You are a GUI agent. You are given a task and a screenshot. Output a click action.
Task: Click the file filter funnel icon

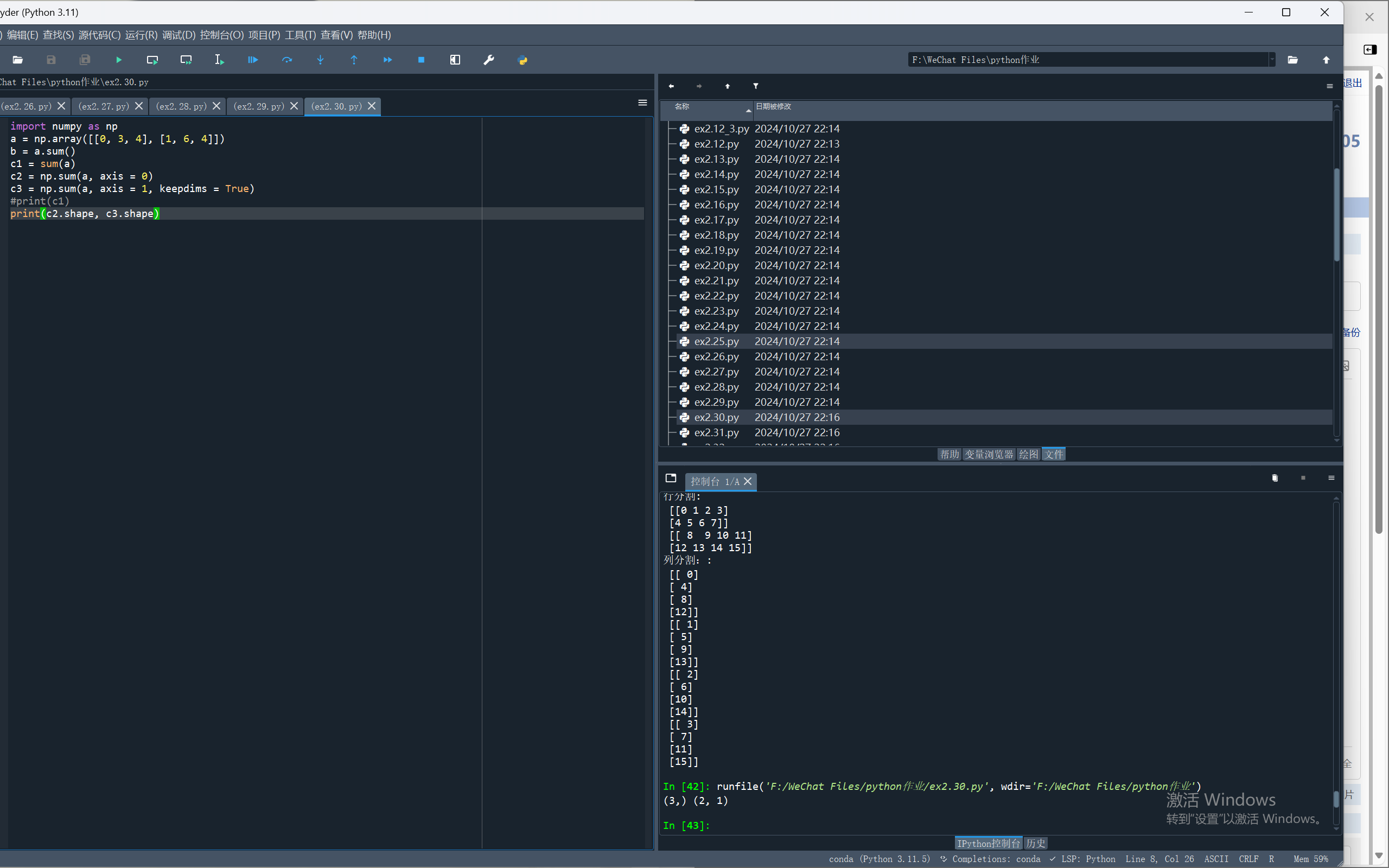(x=756, y=86)
